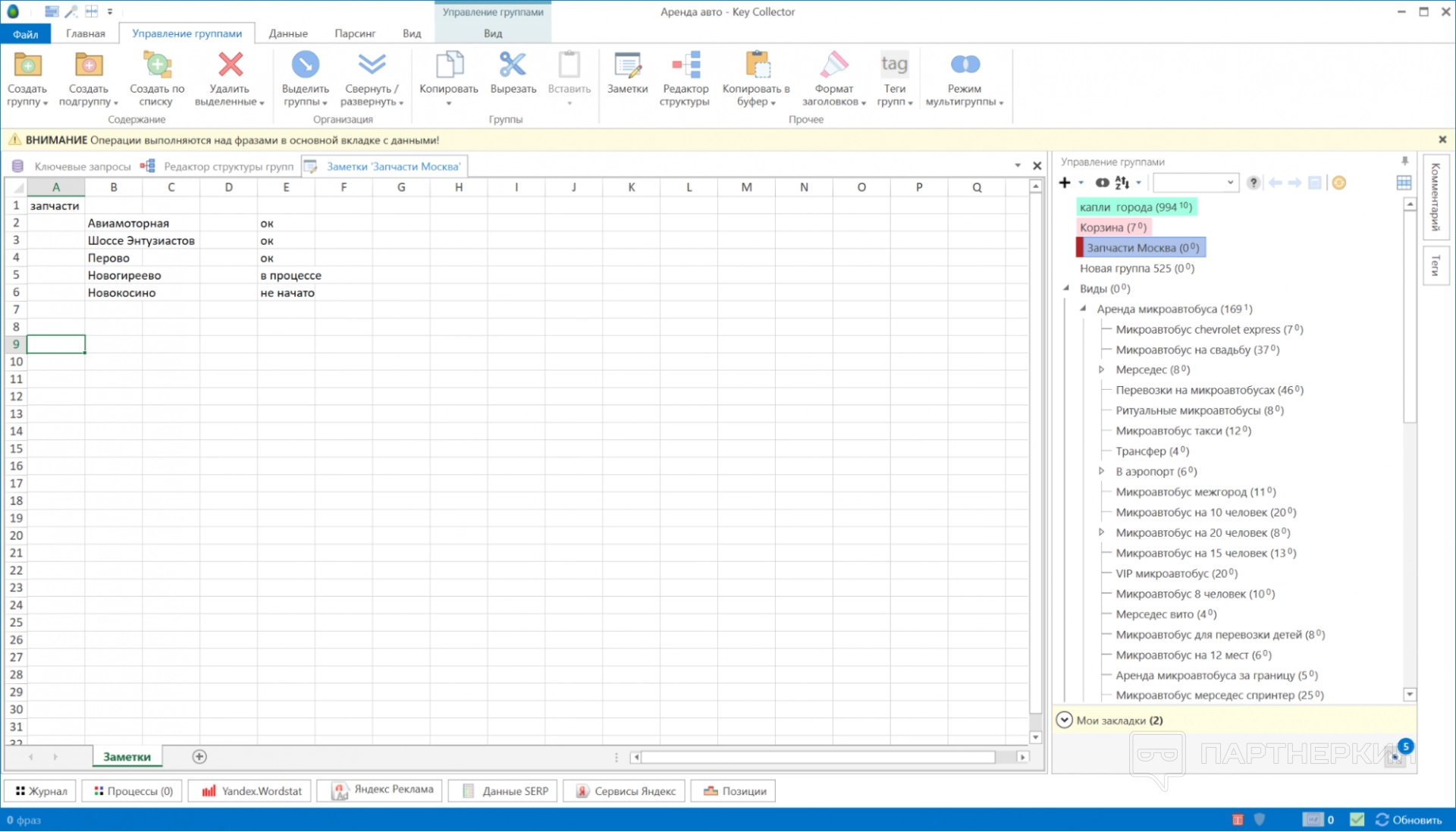Open the Заметки notes tool
This screenshot has height=832, width=1456.
click(627, 66)
